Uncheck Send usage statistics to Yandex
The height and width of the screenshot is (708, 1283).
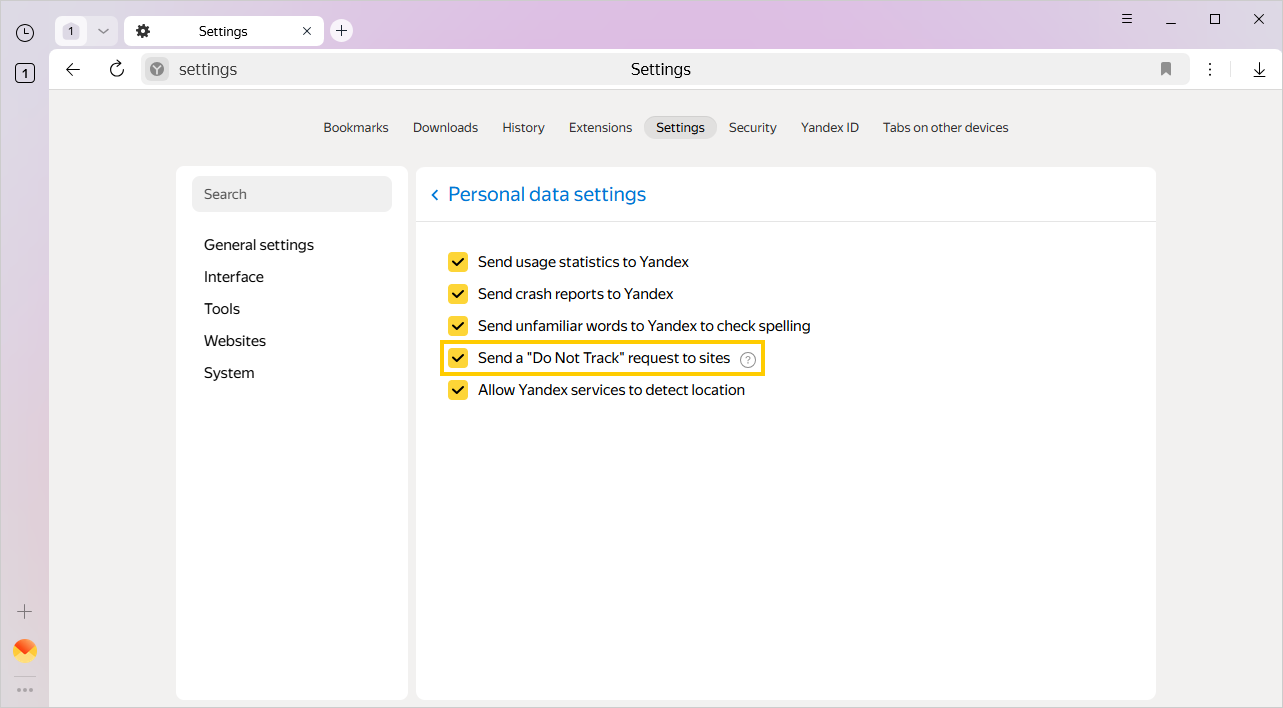click(x=458, y=262)
